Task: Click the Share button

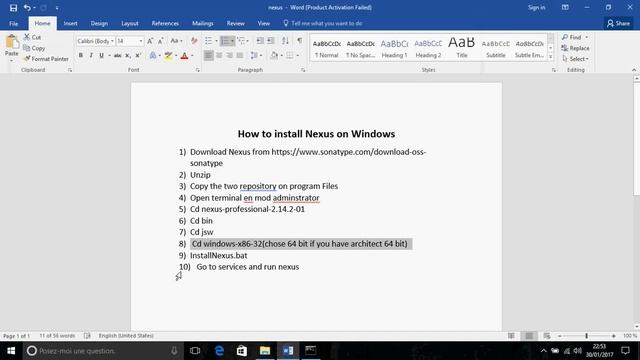Action: pos(618,24)
